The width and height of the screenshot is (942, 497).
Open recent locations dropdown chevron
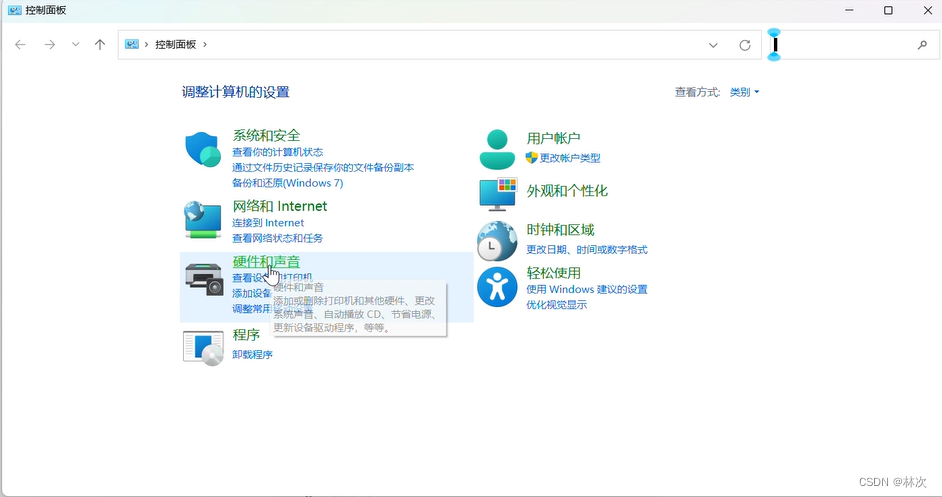pyautogui.click(x=75, y=44)
